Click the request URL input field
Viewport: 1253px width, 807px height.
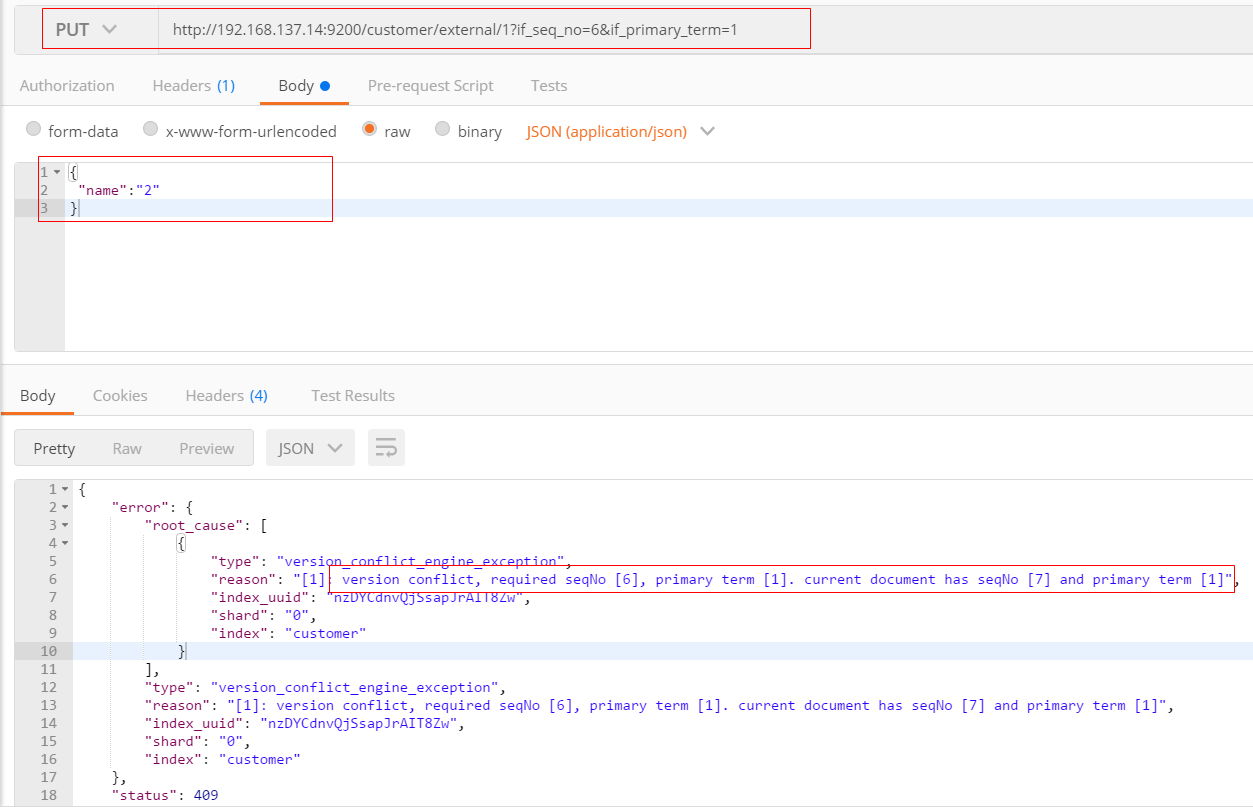point(484,30)
